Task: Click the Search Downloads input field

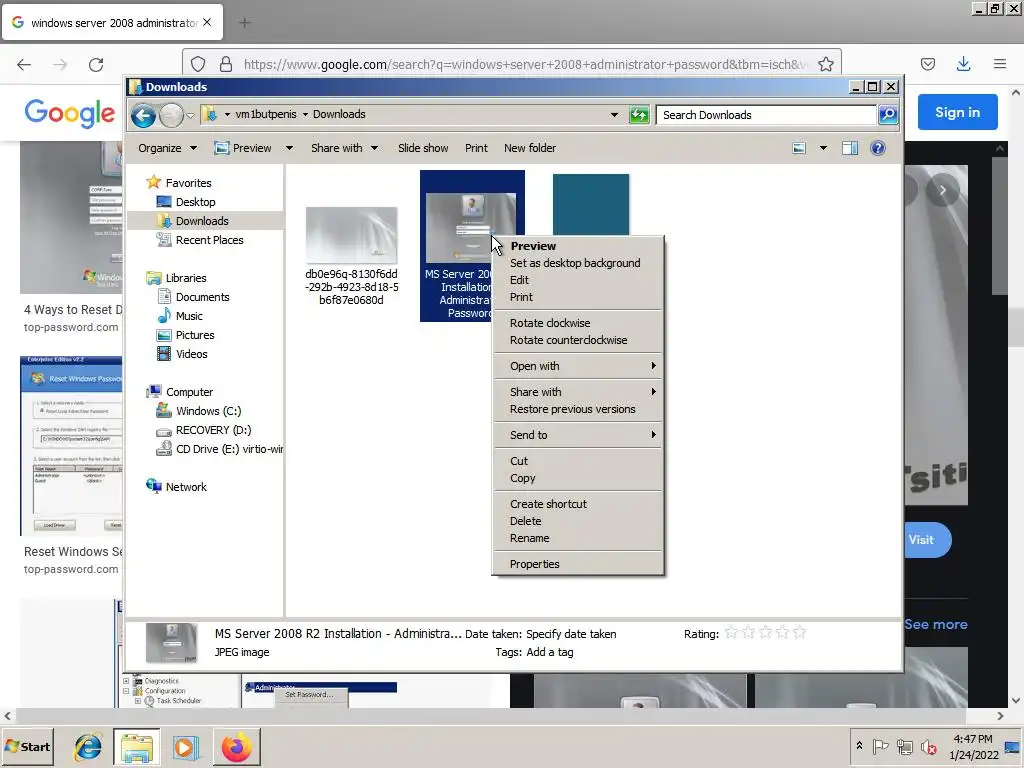Action: 767,115
